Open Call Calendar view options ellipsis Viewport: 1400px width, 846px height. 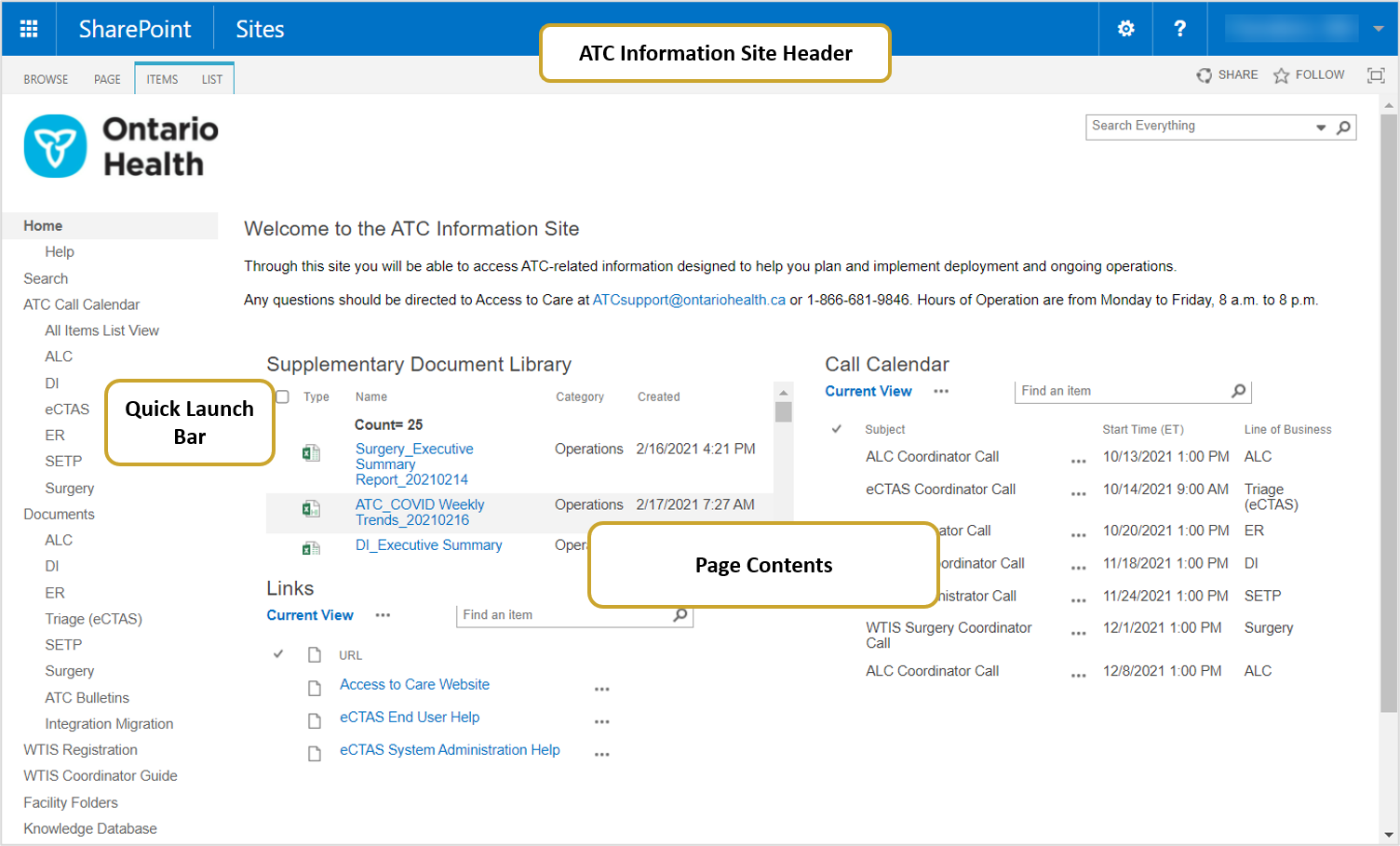coord(941,391)
